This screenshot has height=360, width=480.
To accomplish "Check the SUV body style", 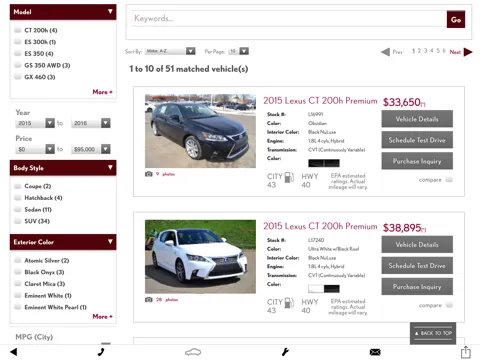I will click(x=18, y=221).
